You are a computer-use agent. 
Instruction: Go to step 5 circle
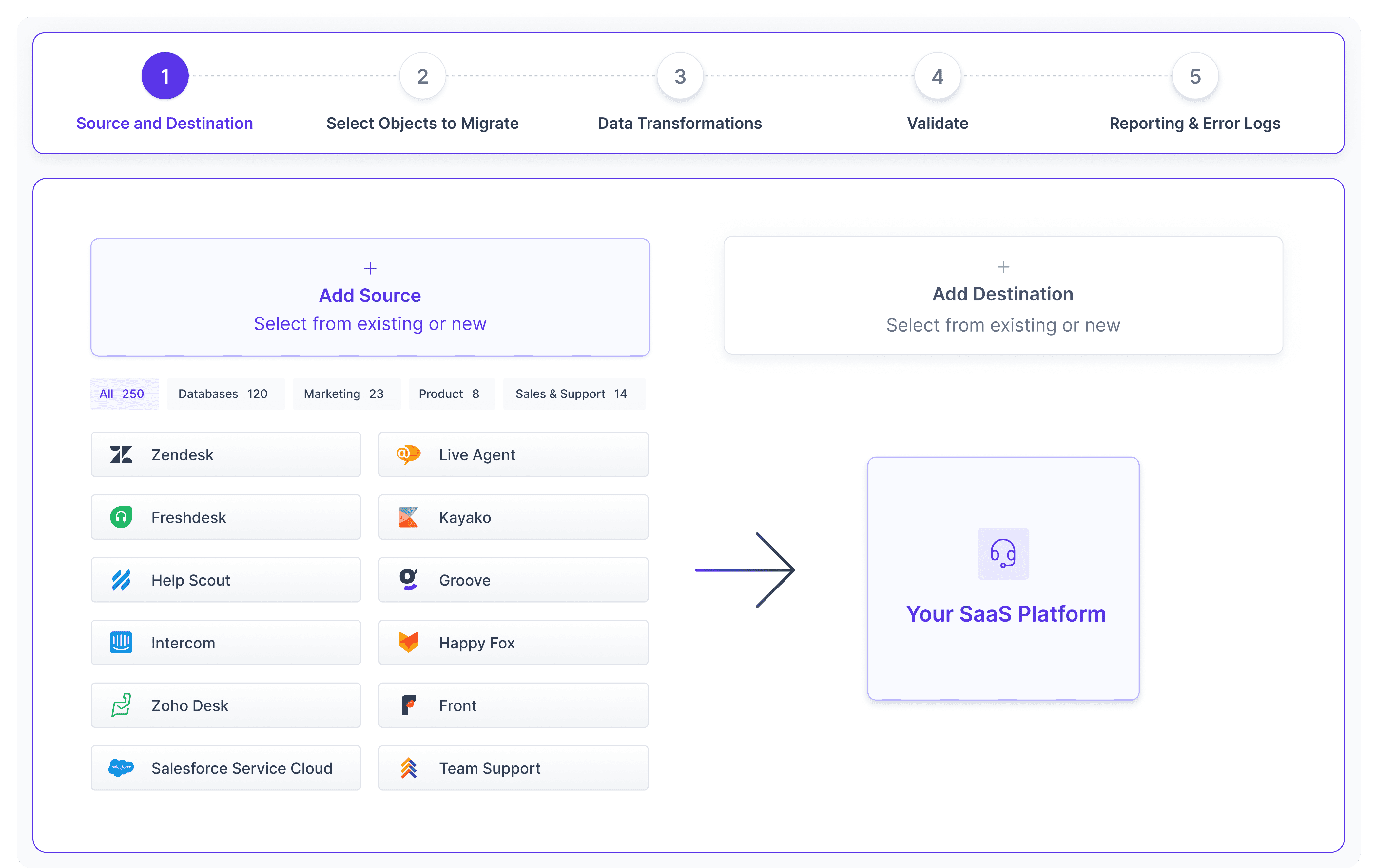[x=1195, y=76]
